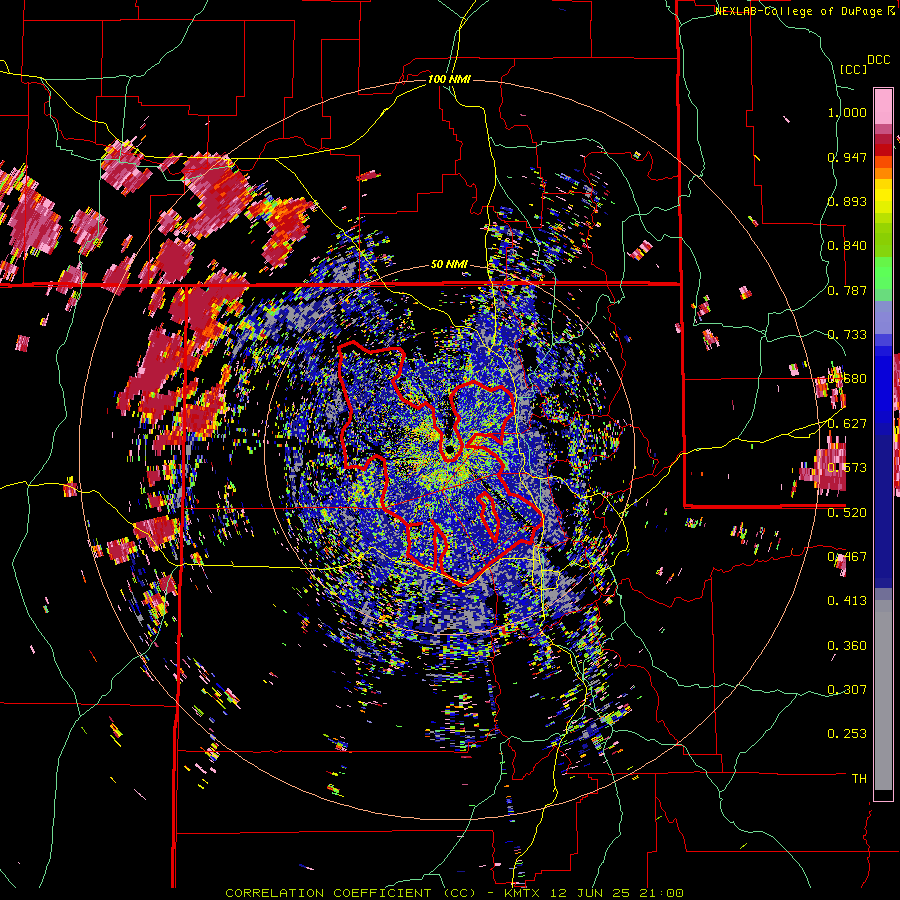The width and height of the screenshot is (900, 900).
Task: Click the KMTX station identifier
Action: pyautogui.click(x=524, y=893)
